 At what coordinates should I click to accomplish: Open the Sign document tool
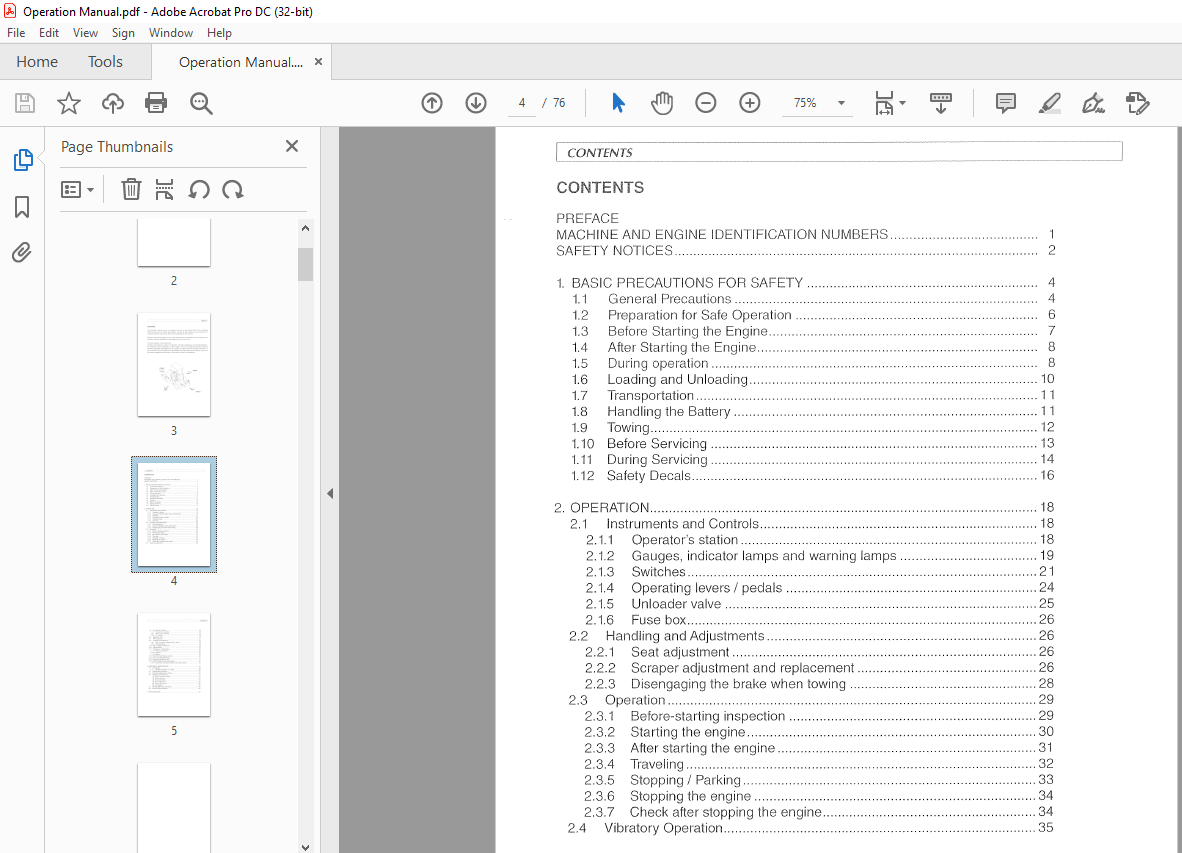tap(1093, 103)
